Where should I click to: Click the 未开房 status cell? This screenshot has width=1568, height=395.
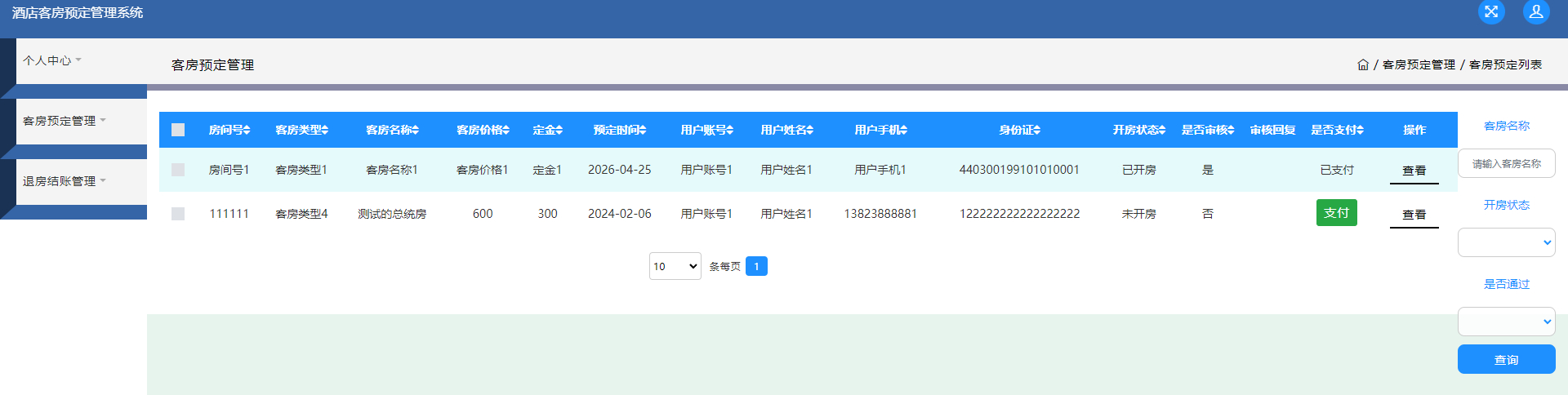[1138, 214]
